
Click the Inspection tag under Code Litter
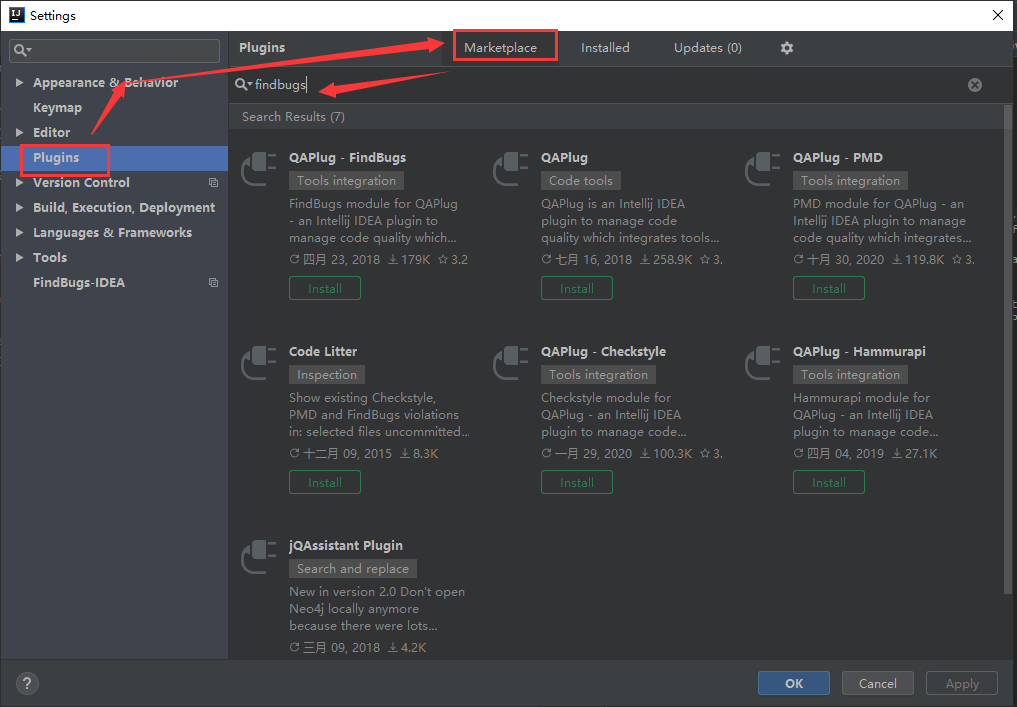point(326,374)
